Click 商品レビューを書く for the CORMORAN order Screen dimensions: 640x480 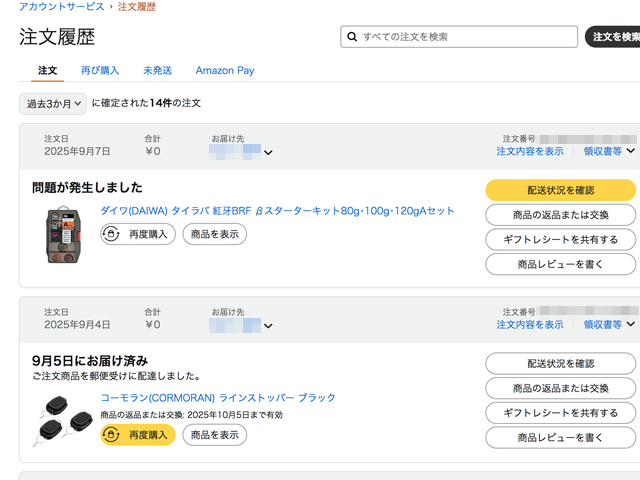(x=560, y=438)
